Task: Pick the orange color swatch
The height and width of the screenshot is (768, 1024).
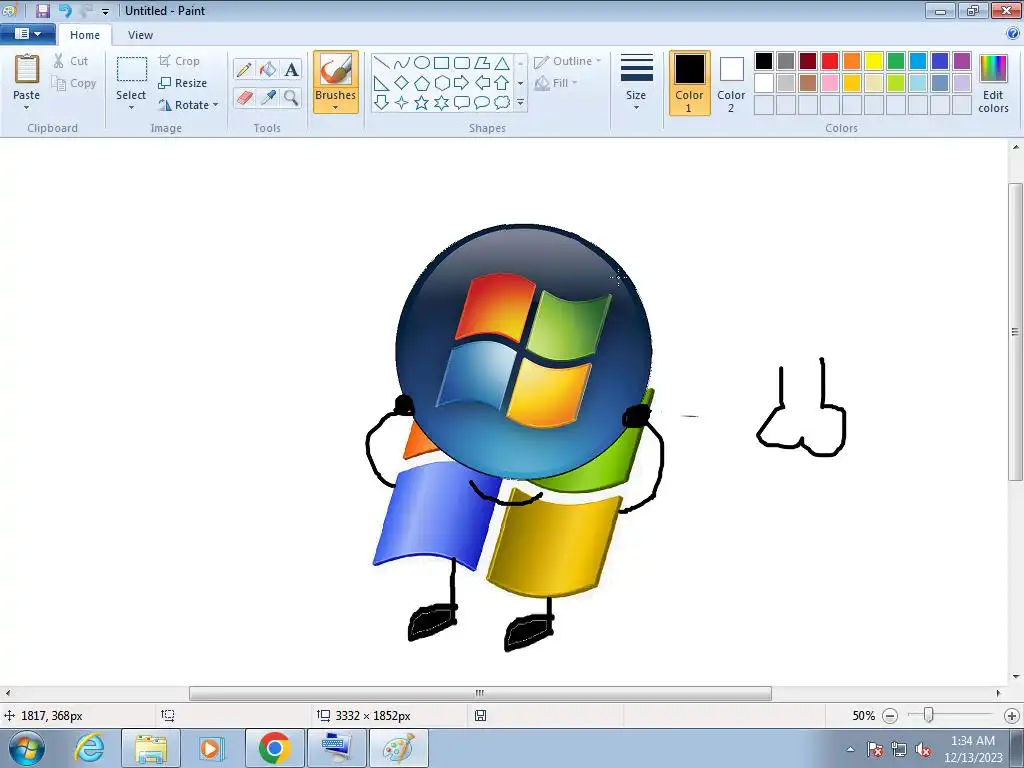Action: [x=852, y=61]
